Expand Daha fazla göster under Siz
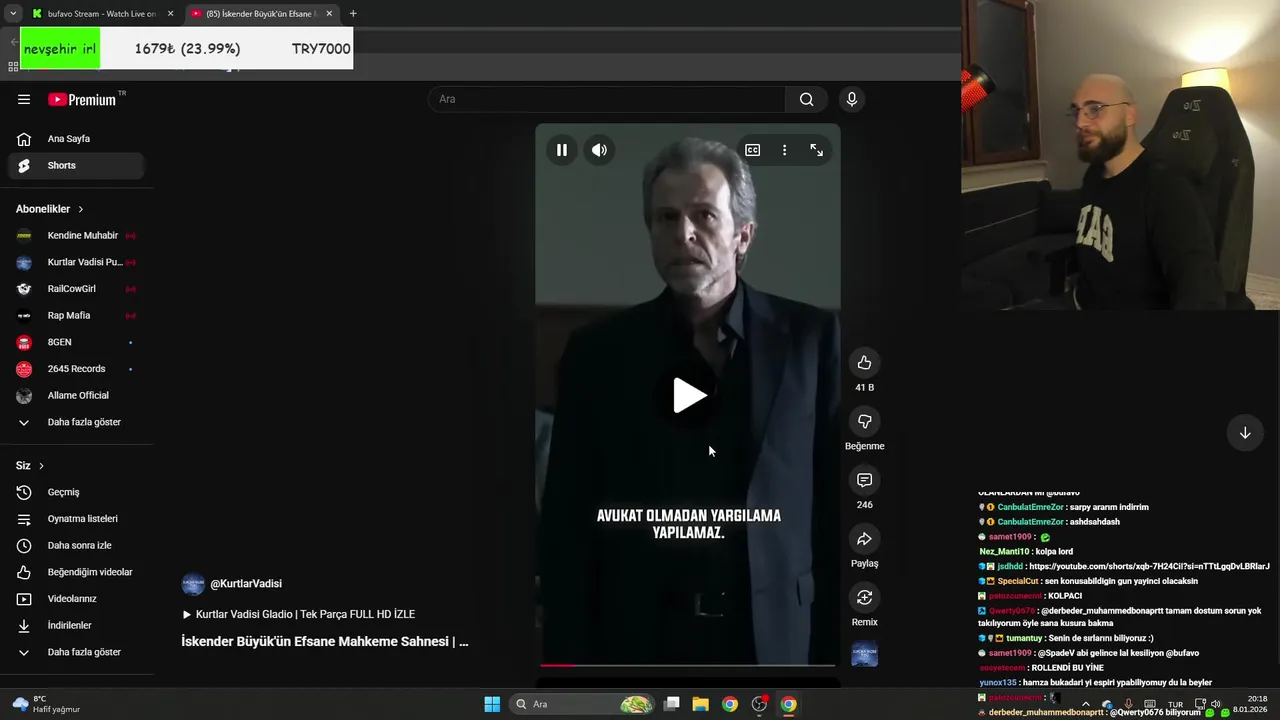The image size is (1280, 720). tap(75, 652)
